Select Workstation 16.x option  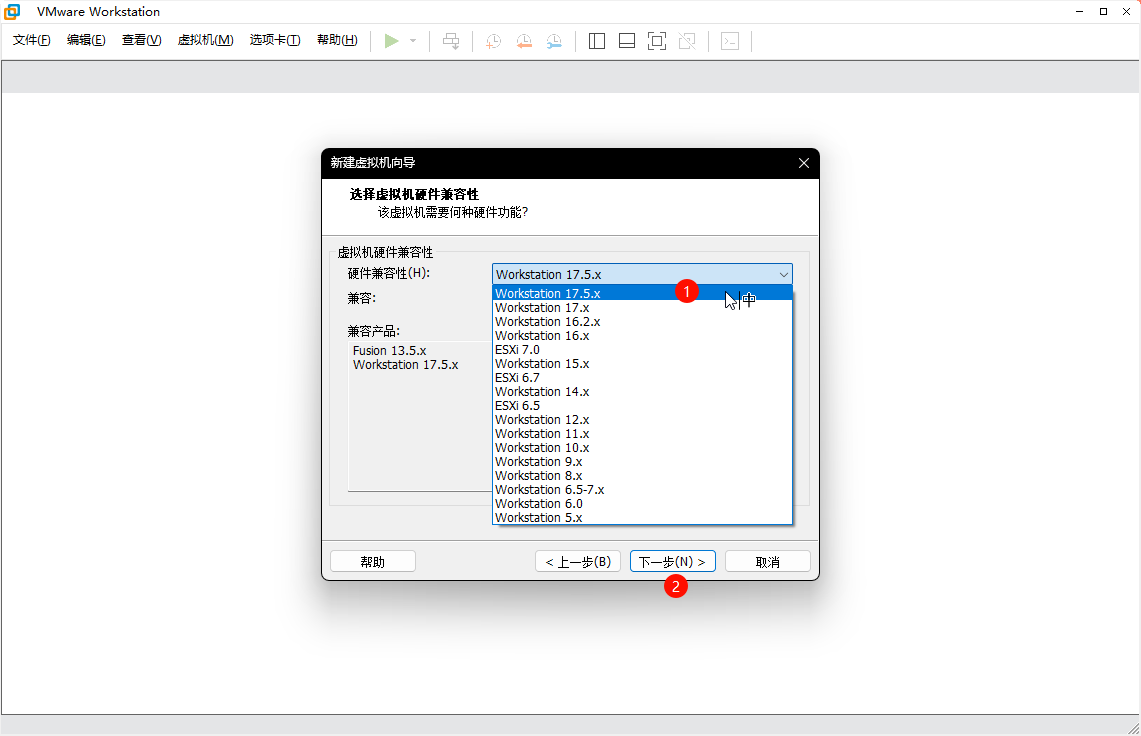tap(642, 336)
